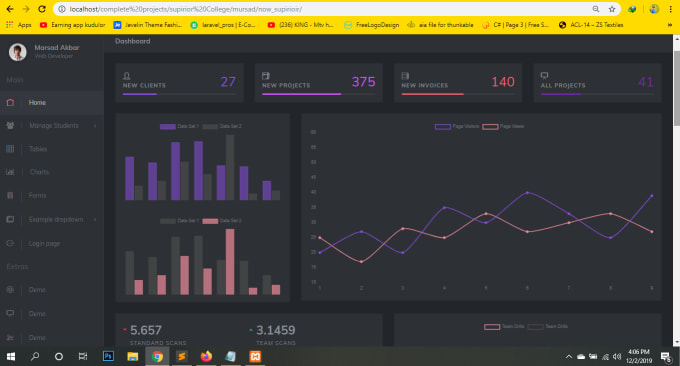Click the icon above New Invoices

click(x=405, y=76)
